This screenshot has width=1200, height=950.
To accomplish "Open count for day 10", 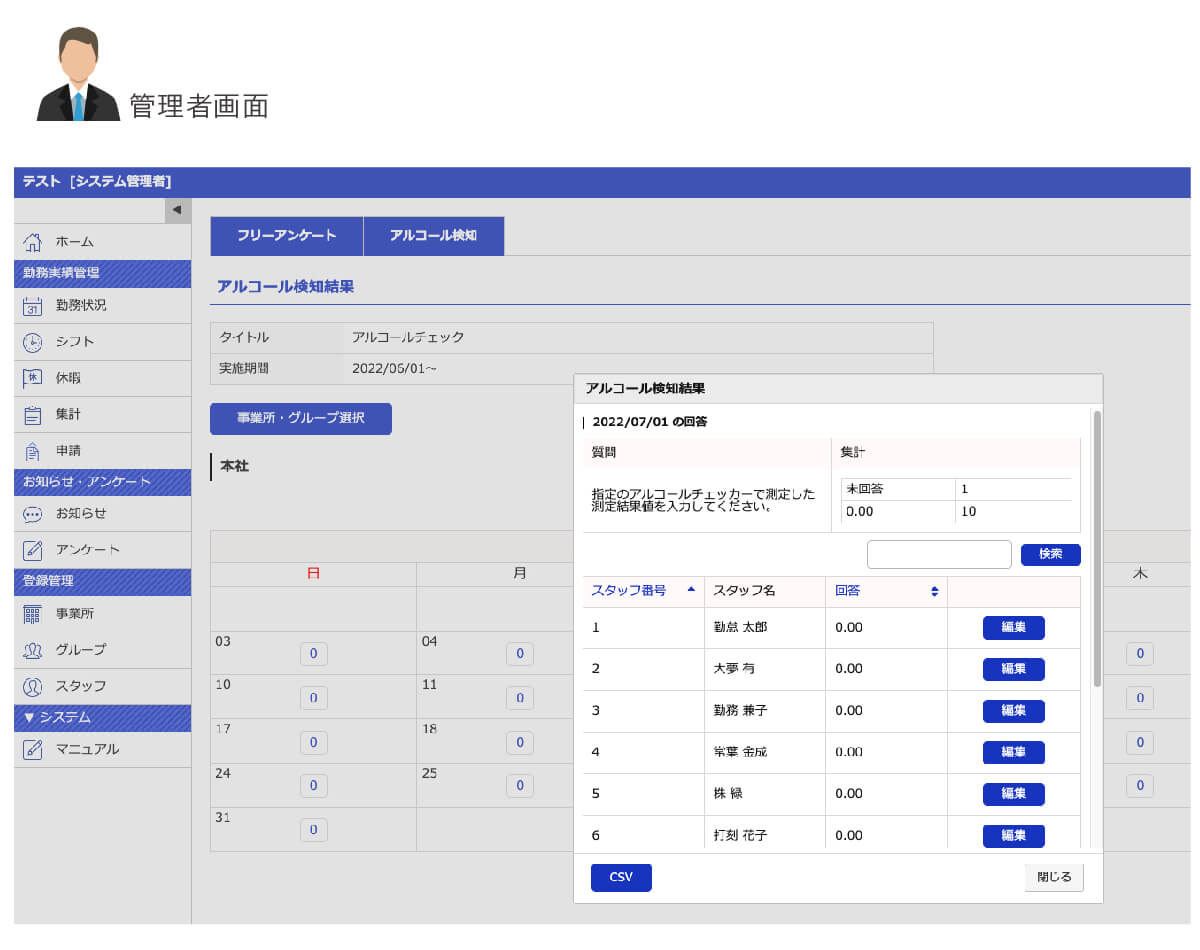I will point(313,698).
